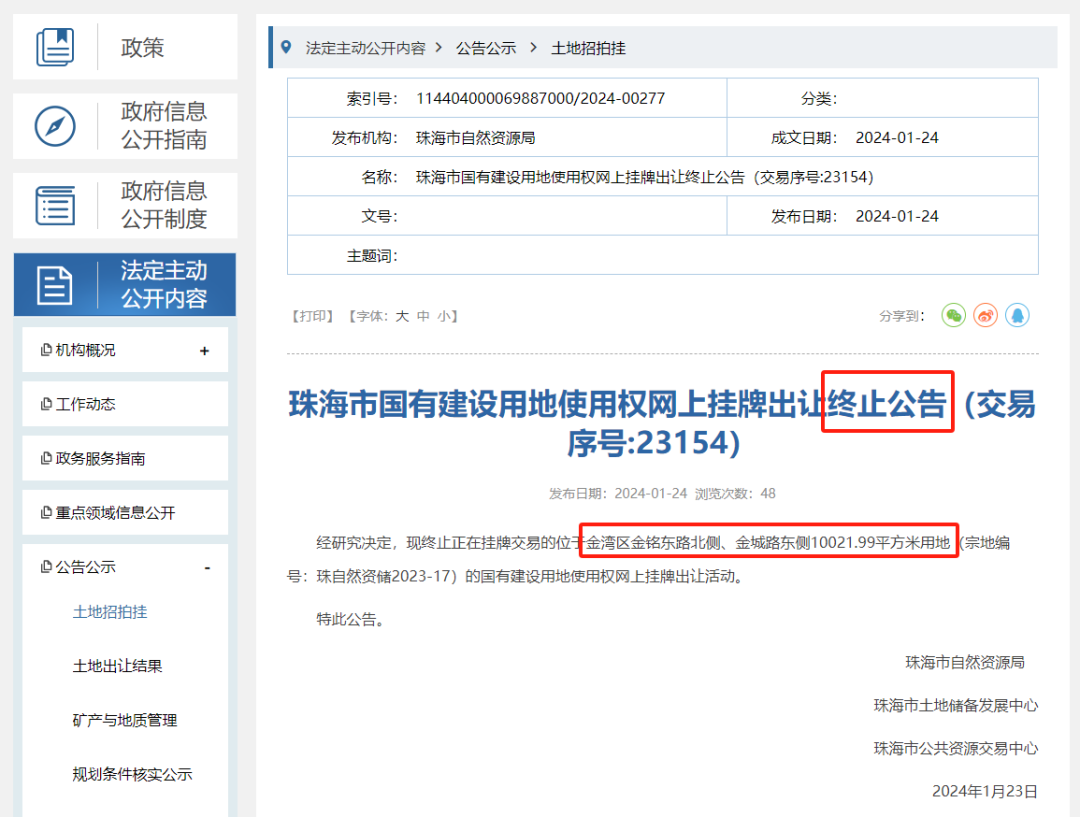Select the document icon on 法定主动公开内容
1080x817 pixels.
tap(55, 284)
